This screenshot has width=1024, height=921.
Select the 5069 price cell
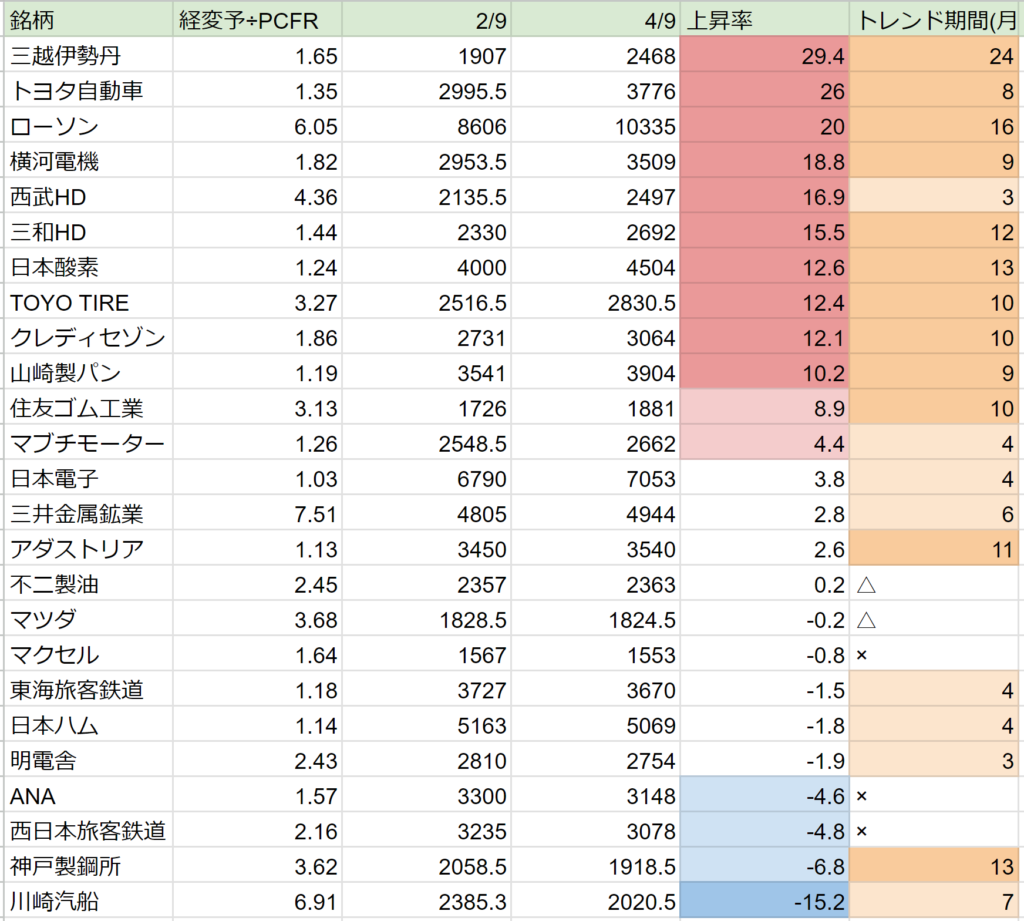596,726
